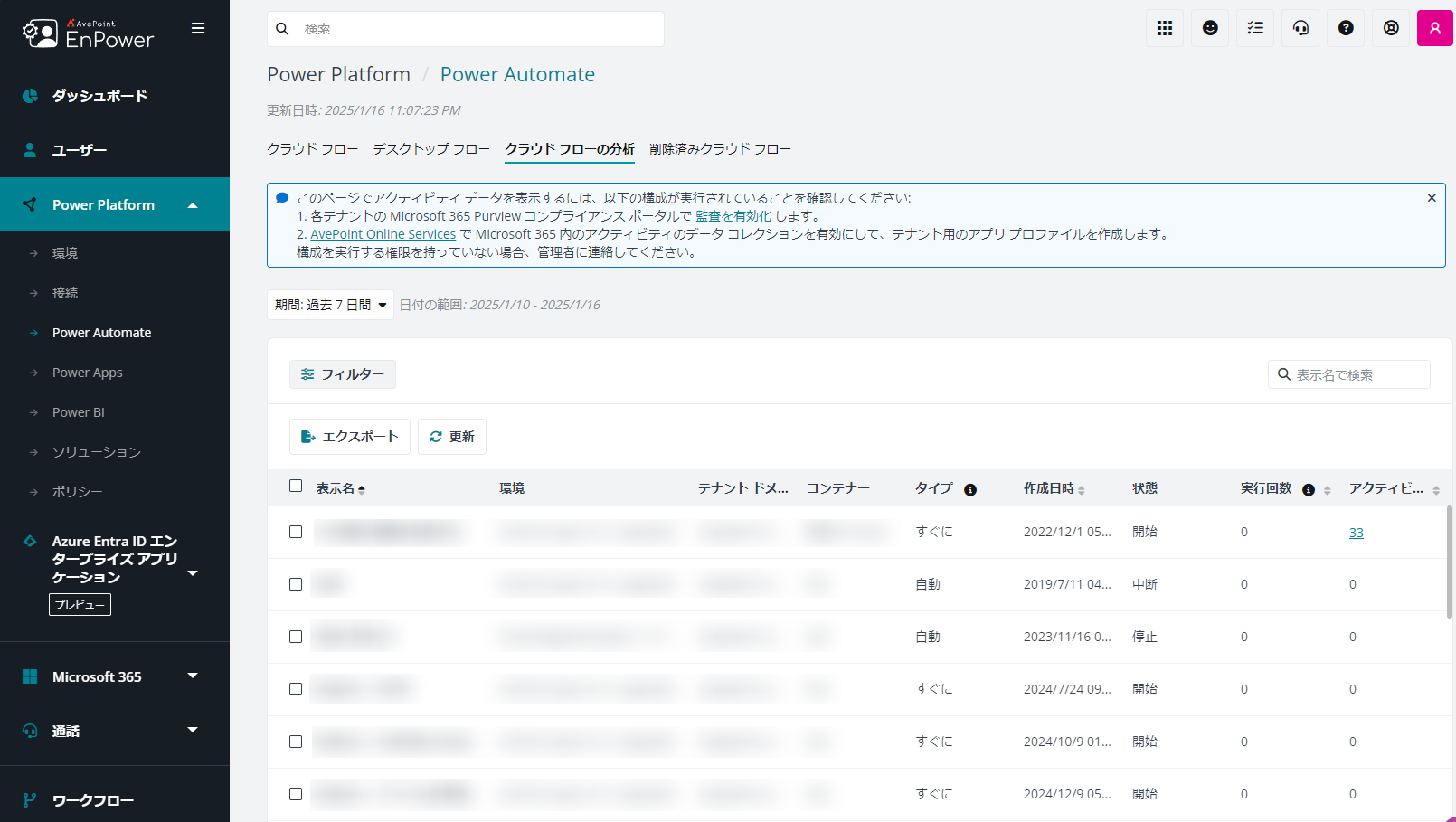Click the headset support icon

pos(1300,28)
